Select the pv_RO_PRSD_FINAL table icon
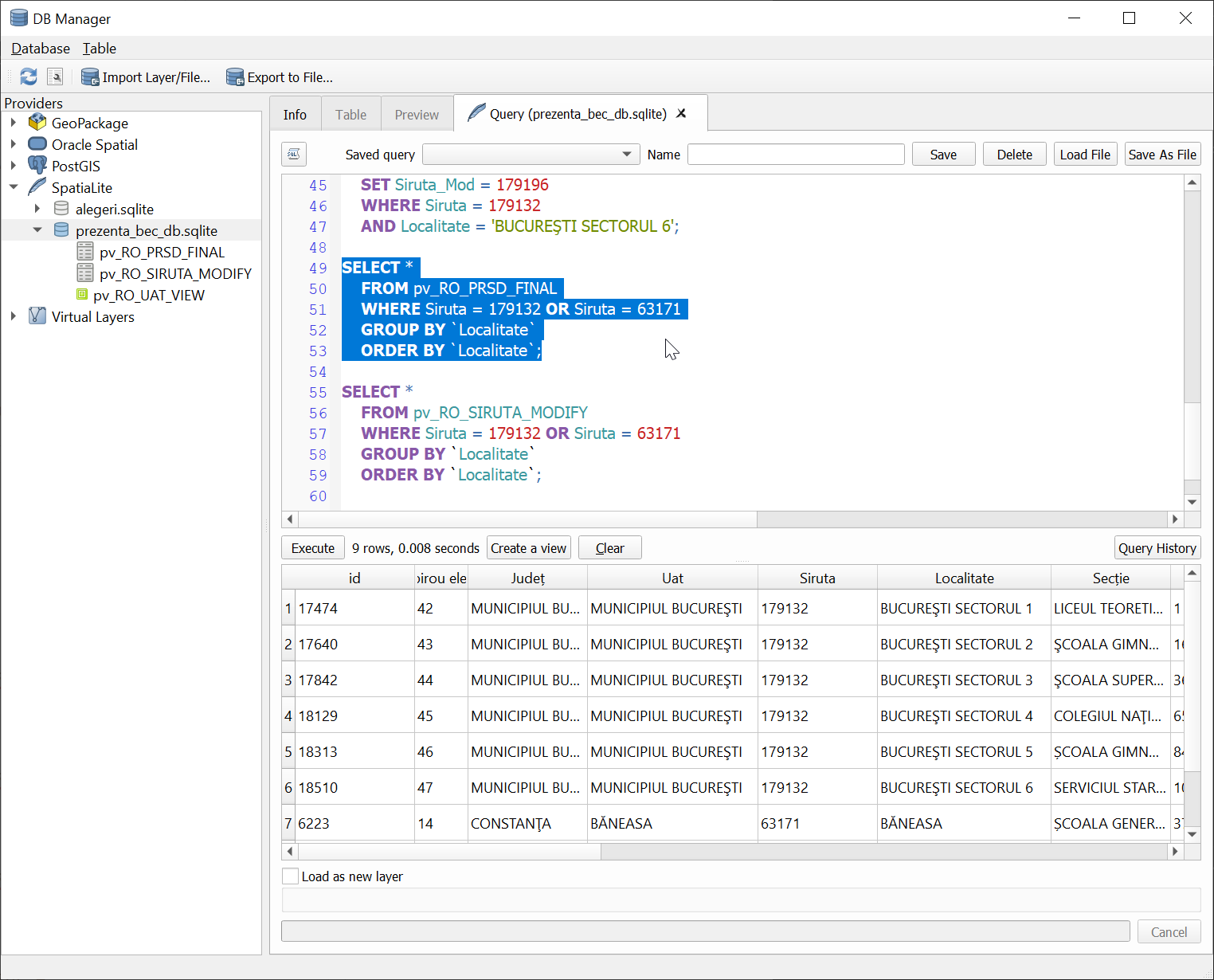This screenshot has height=980, width=1214. tap(85, 252)
